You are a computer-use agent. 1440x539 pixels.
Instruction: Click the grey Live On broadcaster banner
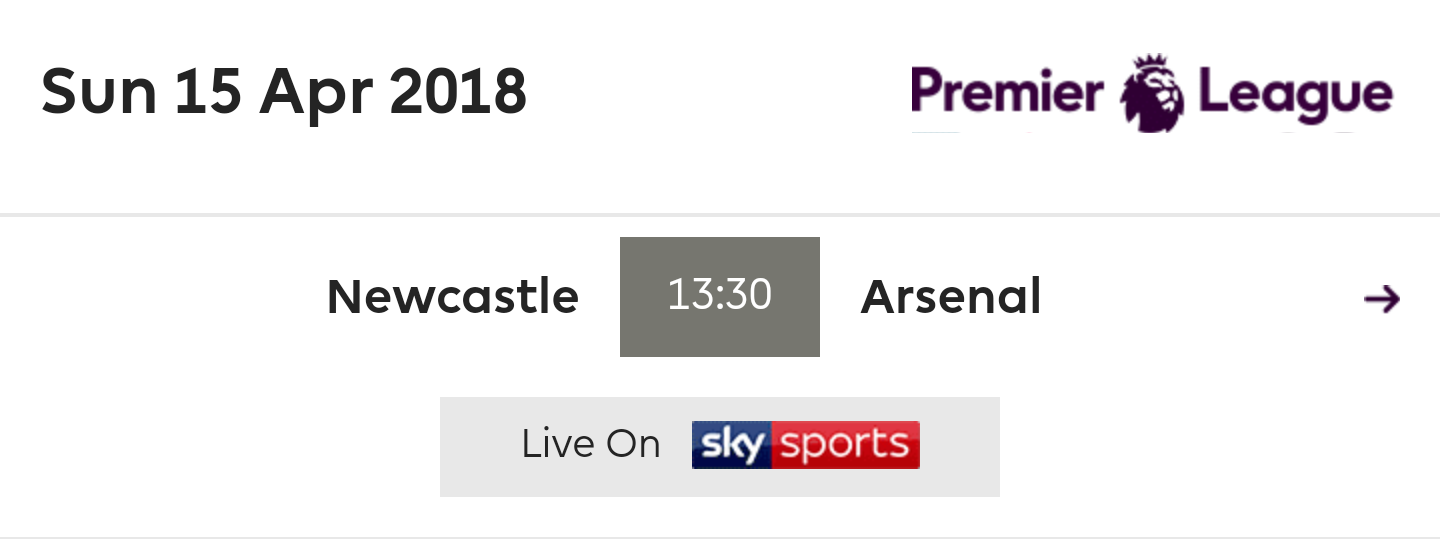[720, 447]
